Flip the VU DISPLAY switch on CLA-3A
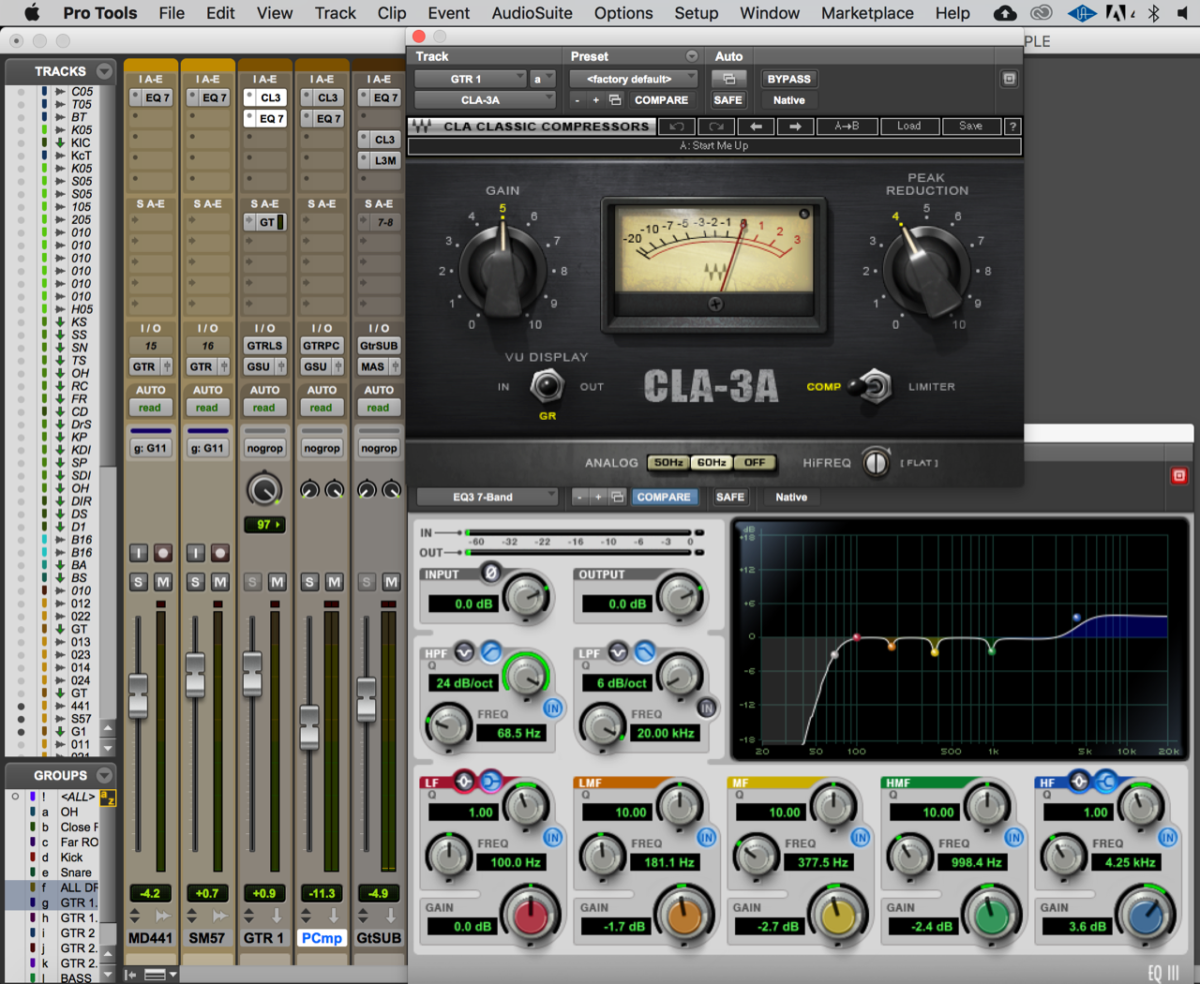Viewport: 1200px width, 984px height. (x=545, y=385)
